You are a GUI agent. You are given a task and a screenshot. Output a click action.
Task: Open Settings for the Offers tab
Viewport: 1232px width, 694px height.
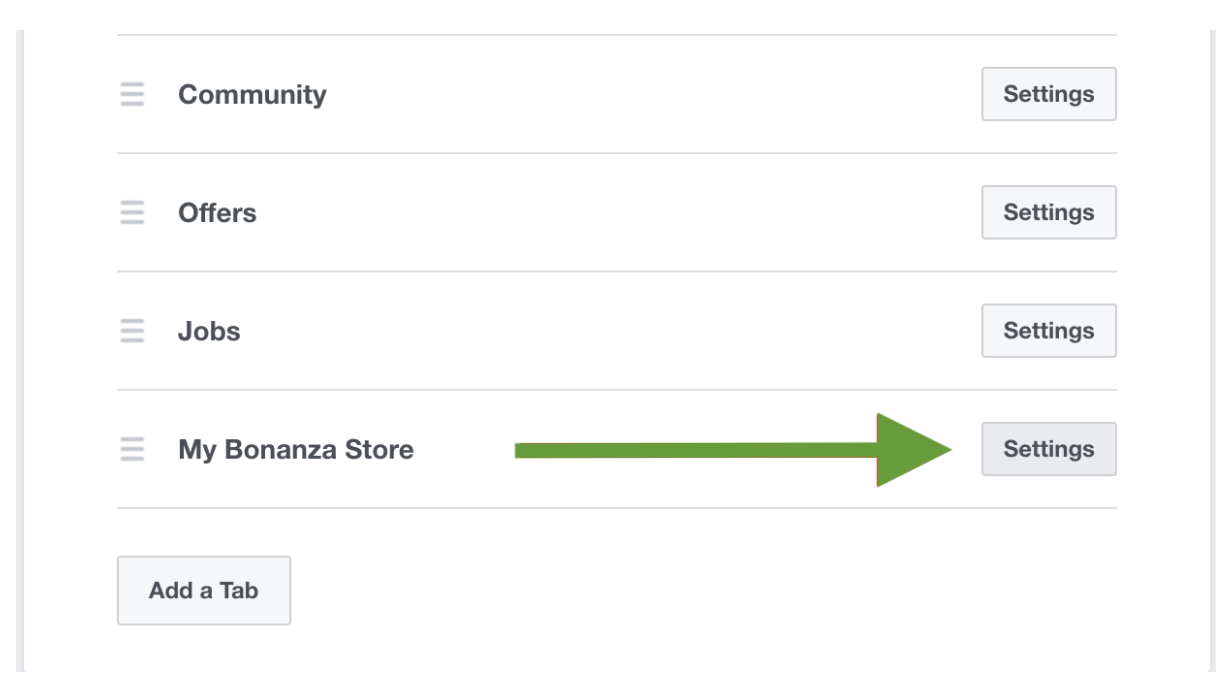[x=1048, y=212]
